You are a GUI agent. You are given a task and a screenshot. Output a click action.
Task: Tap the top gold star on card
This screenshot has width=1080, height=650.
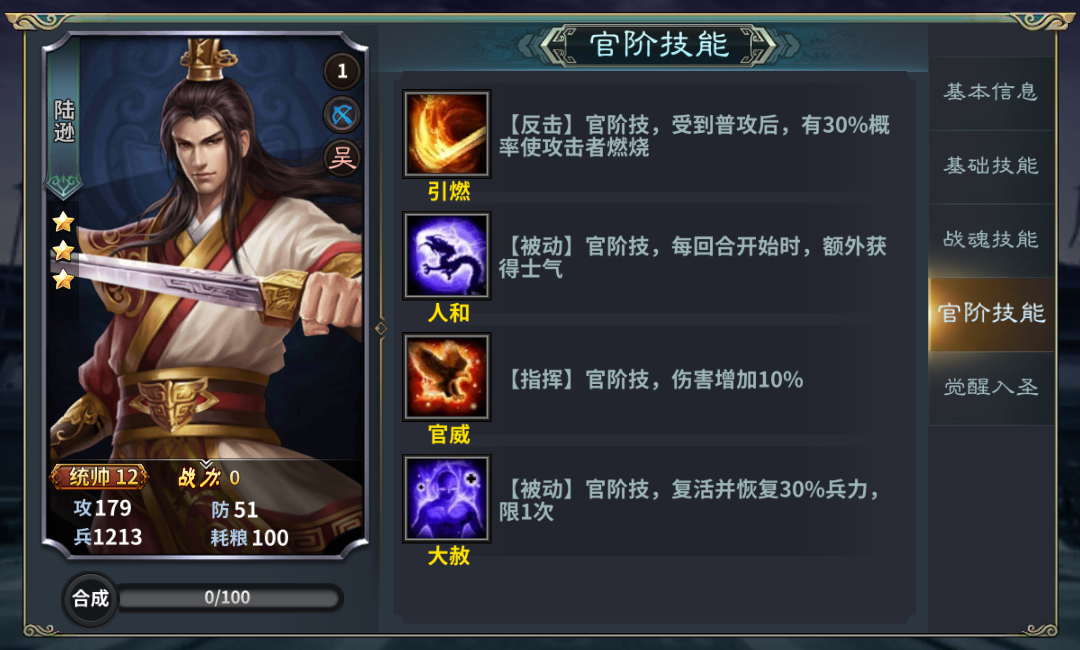(x=63, y=222)
